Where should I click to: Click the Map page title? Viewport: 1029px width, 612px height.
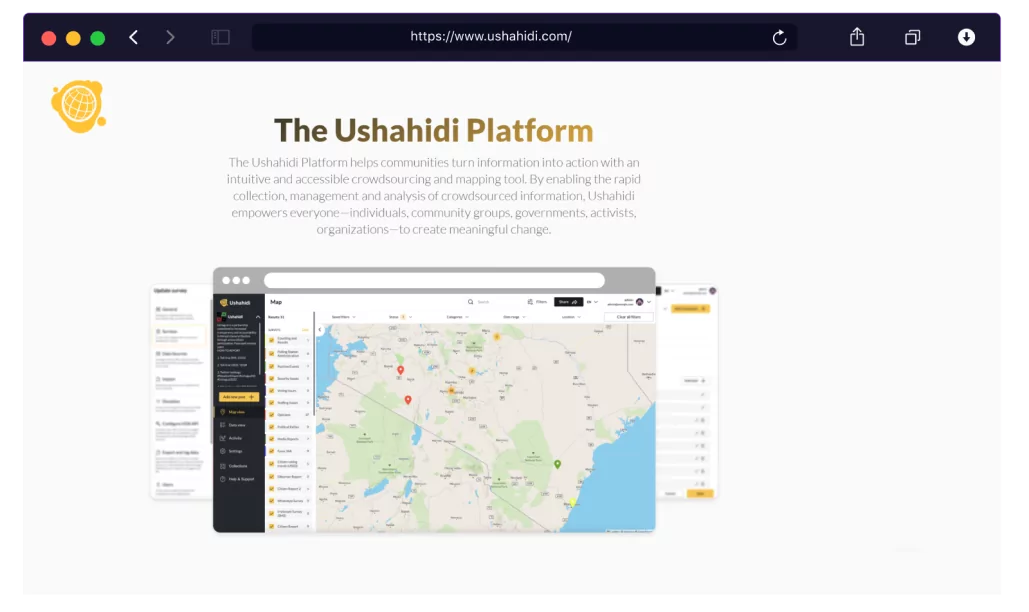point(276,302)
